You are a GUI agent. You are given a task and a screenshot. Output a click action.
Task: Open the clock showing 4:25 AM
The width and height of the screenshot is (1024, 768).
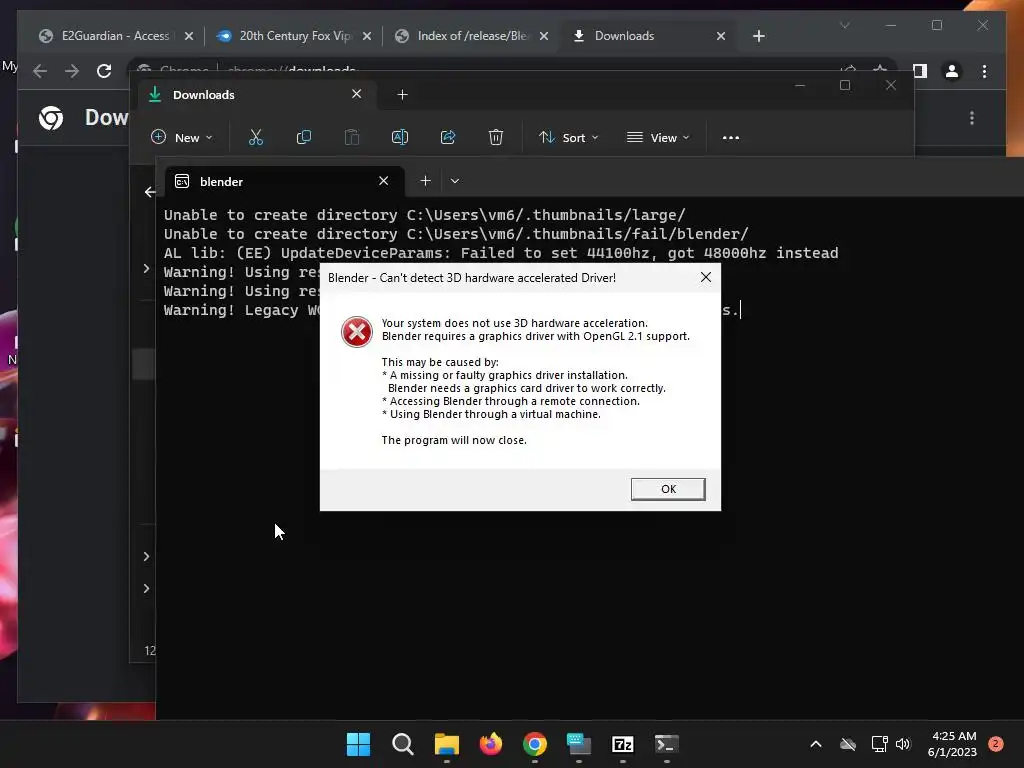[952, 744]
